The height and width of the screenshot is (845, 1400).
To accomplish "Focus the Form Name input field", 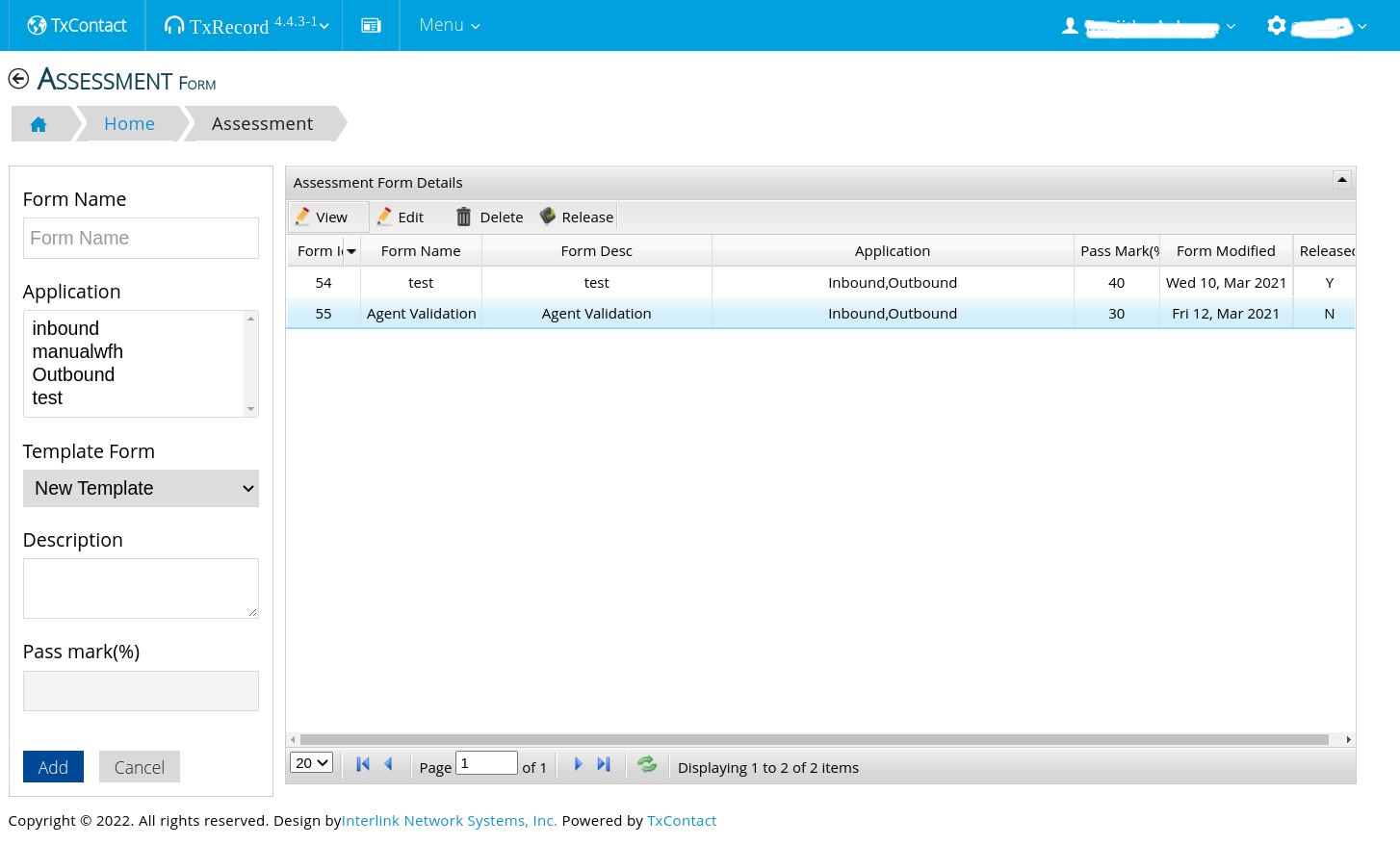I will pos(141,238).
